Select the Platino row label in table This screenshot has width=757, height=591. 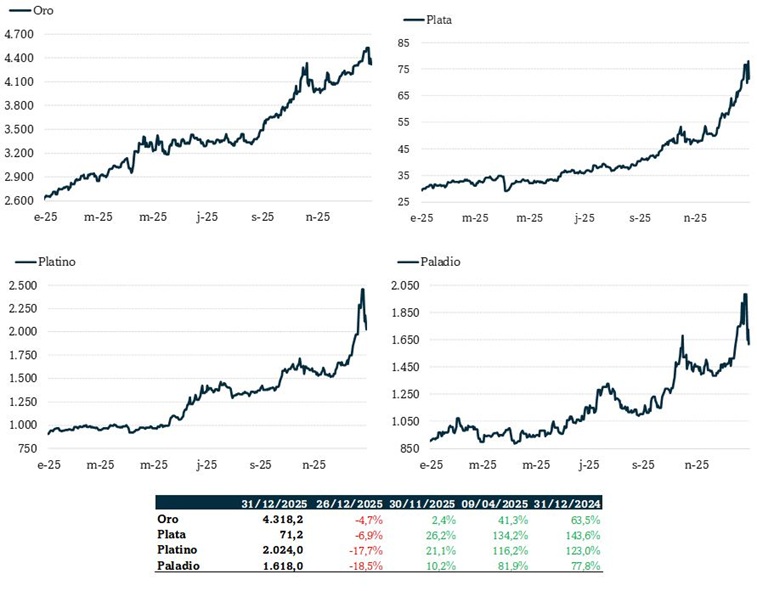pyautogui.click(x=177, y=549)
